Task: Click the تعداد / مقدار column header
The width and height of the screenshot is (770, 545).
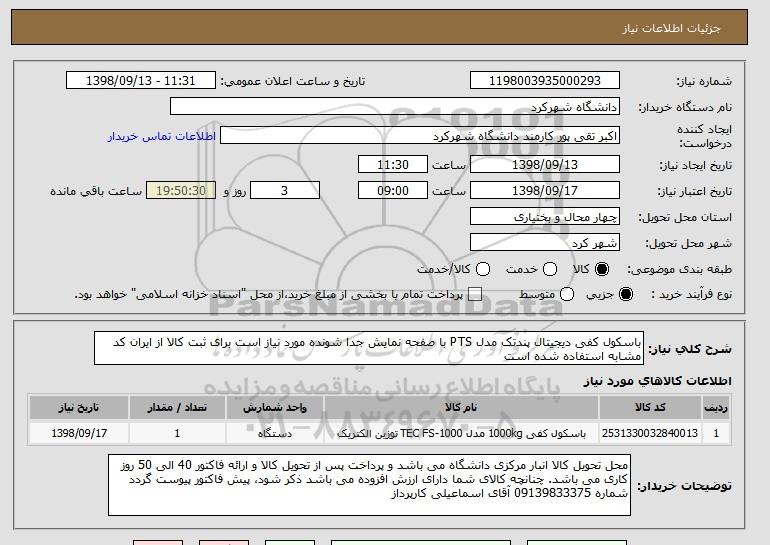Action: point(177,408)
